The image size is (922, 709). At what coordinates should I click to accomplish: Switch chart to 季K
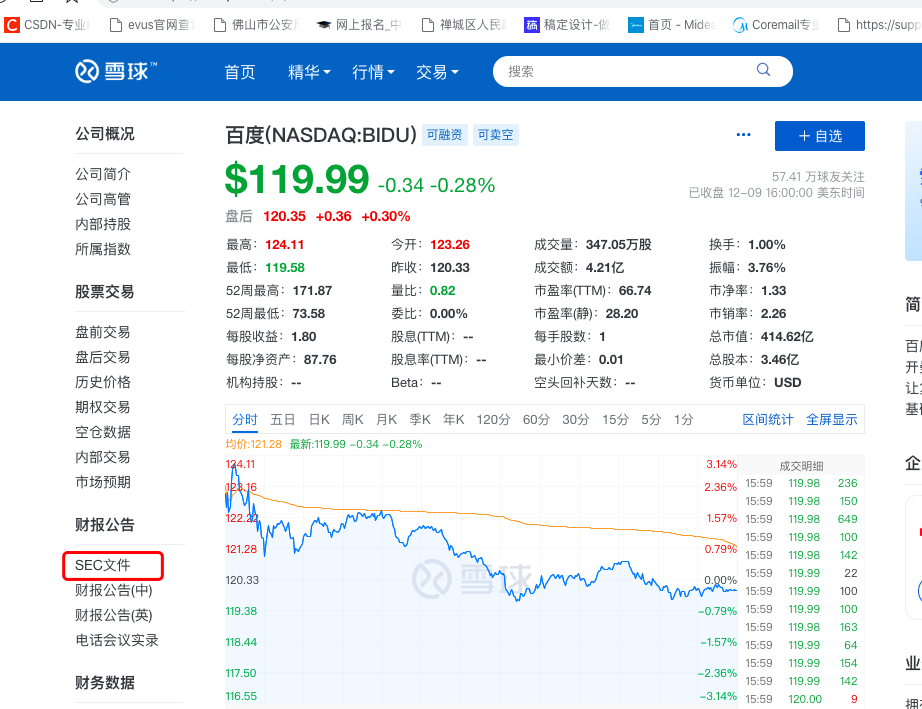(x=420, y=419)
